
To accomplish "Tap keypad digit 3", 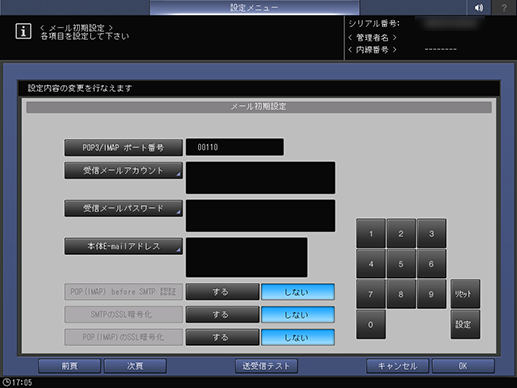I will pyautogui.click(x=431, y=233).
